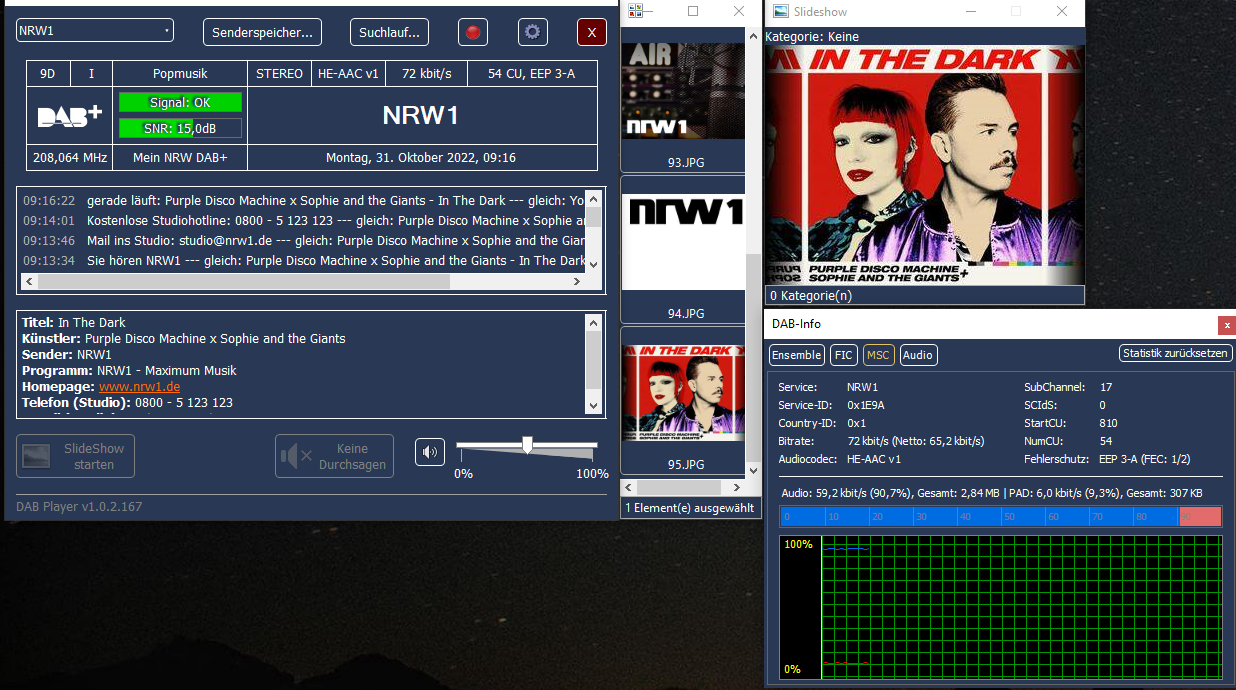Toggle Keine Durchsagen announcements button
This screenshot has height=690, width=1236.
[334, 456]
